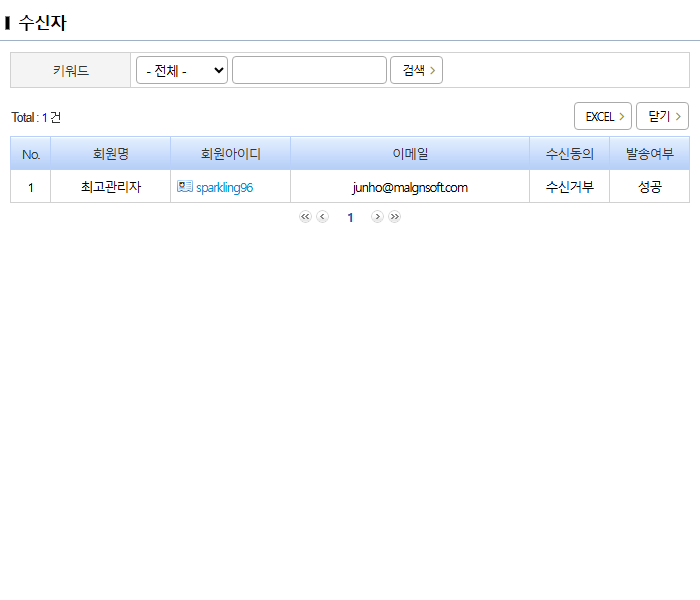Go to previous page with single-left arrow
The height and width of the screenshot is (600, 700).
click(322, 217)
